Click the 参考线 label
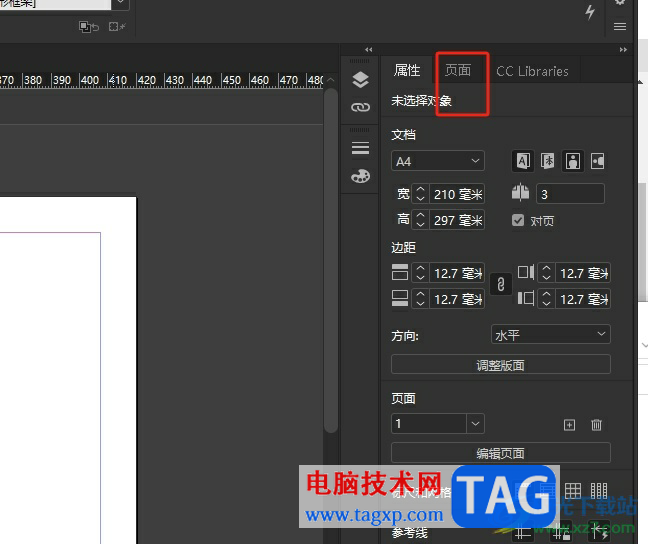Screen dimensions: 648x544 click(410, 533)
